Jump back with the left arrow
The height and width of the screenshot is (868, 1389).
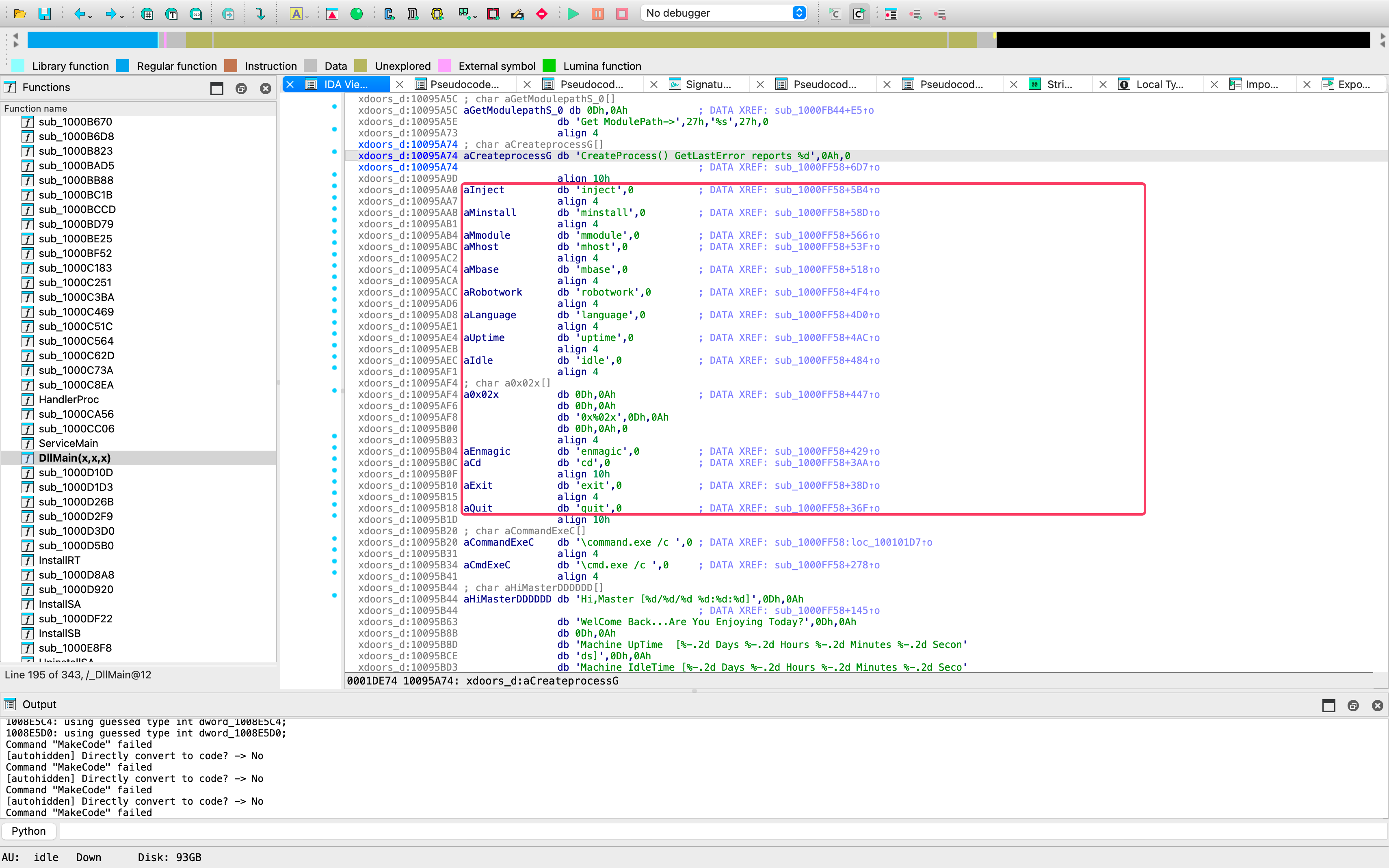click(79, 14)
